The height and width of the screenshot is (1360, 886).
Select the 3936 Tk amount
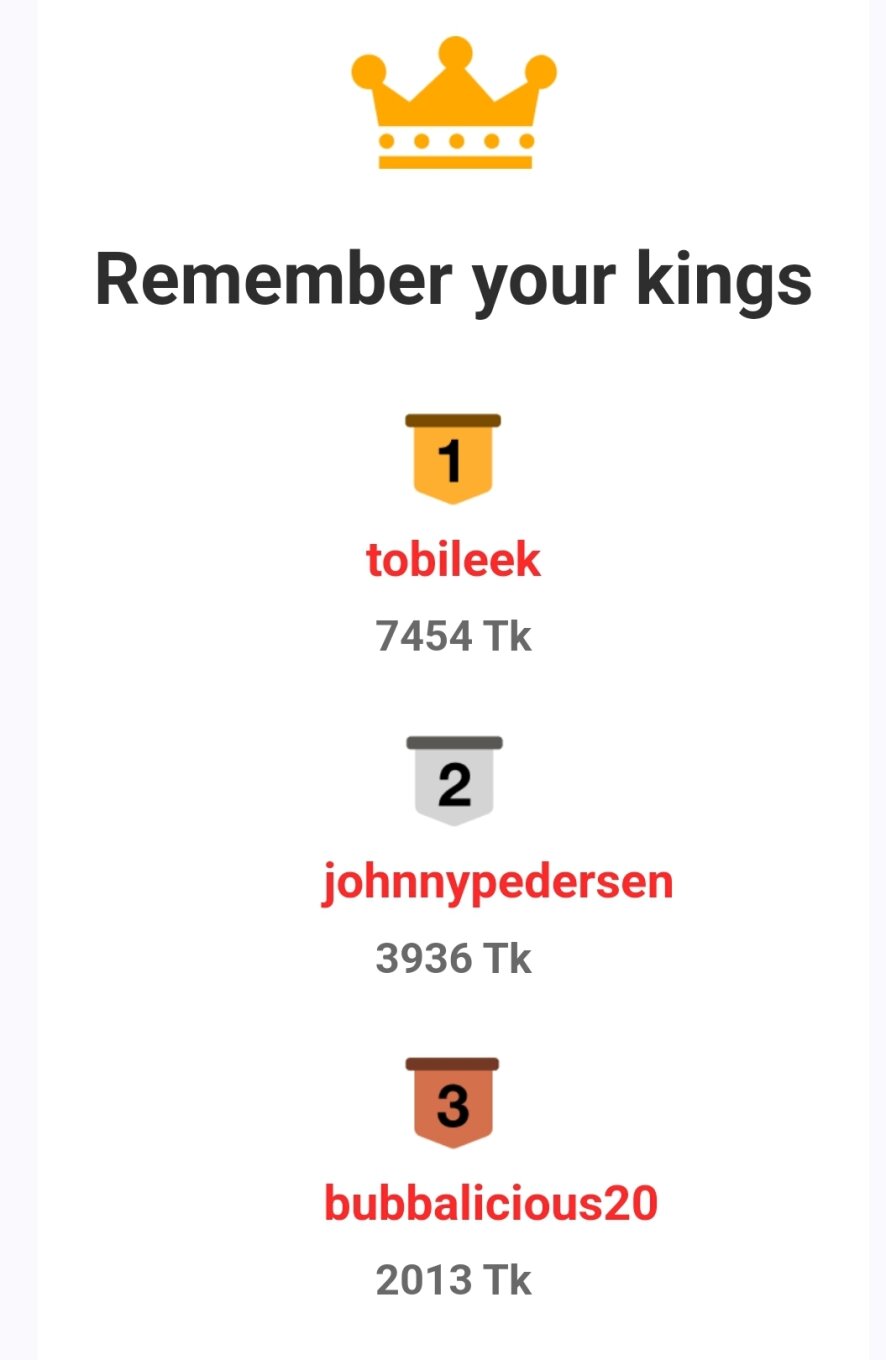[x=454, y=958]
